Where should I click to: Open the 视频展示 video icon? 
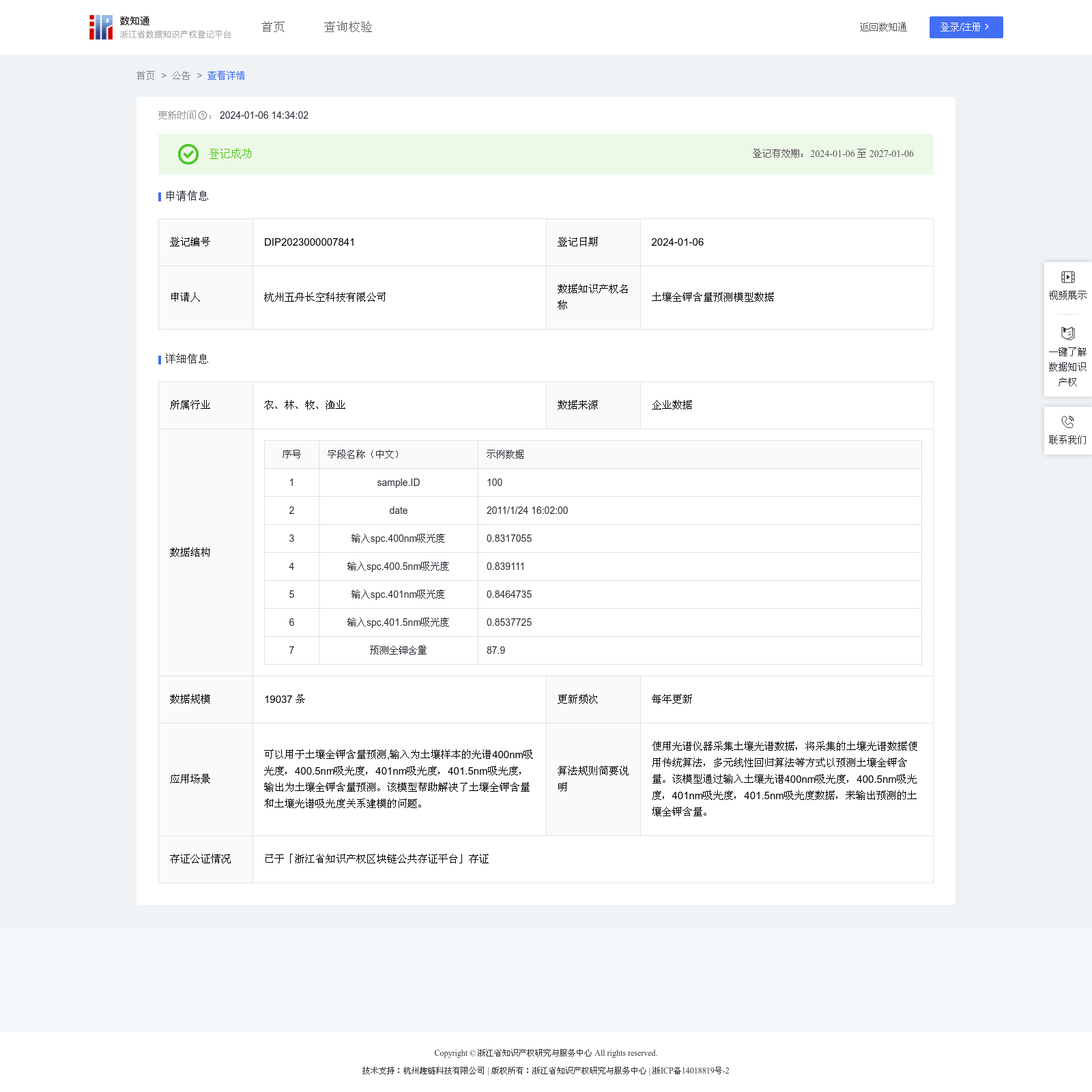pos(1067,277)
